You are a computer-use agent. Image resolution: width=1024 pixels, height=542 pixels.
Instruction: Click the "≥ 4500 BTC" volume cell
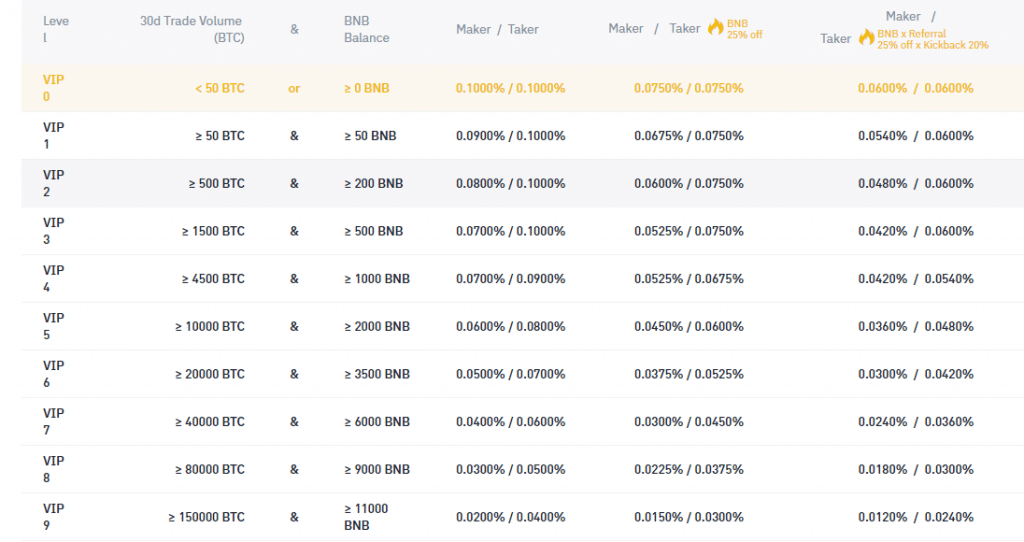click(x=213, y=279)
